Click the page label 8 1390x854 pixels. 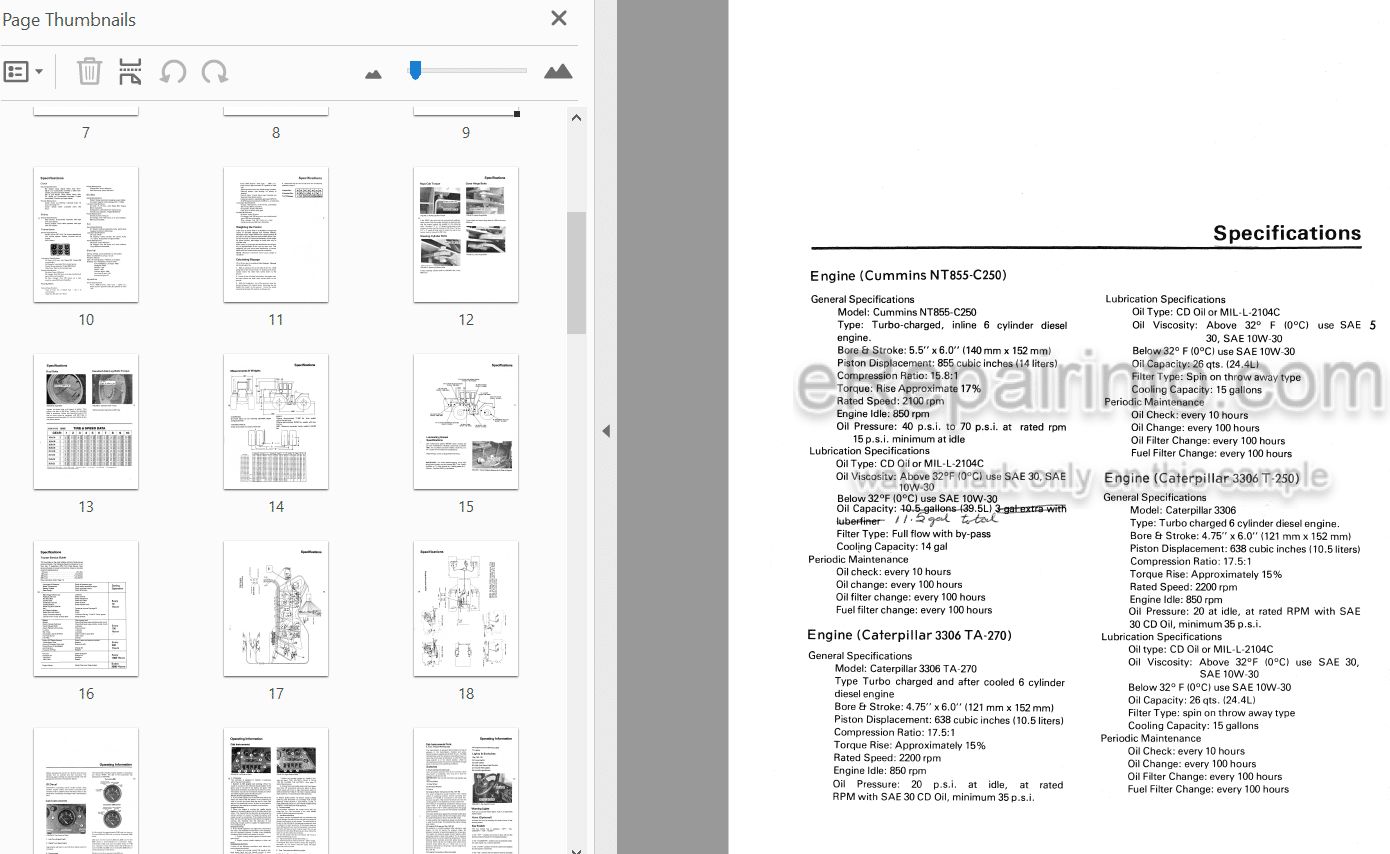pyautogui.click(x=276, y=132)
